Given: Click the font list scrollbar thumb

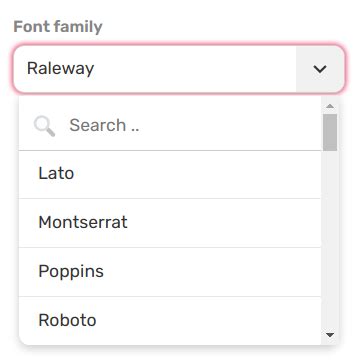Looking at the screenshot, I should [330, 132].
